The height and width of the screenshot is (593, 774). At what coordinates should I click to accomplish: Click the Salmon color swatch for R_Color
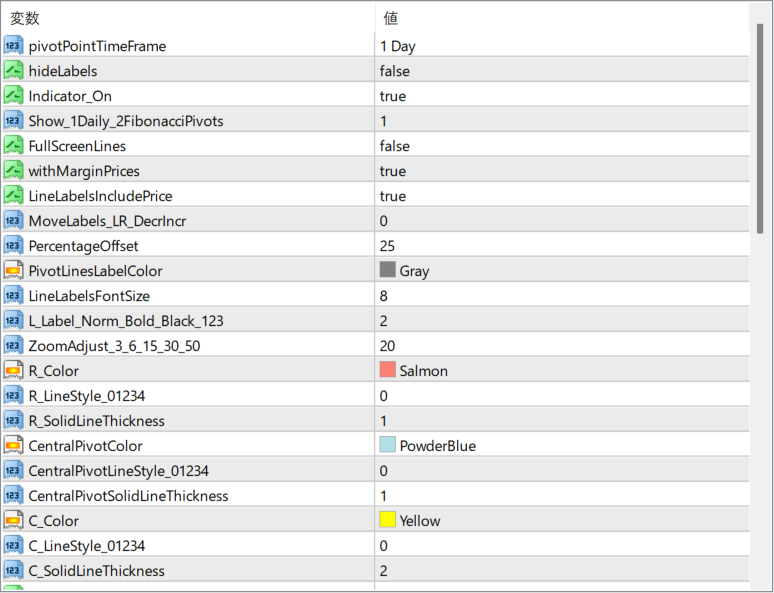[x=388, y=371]
